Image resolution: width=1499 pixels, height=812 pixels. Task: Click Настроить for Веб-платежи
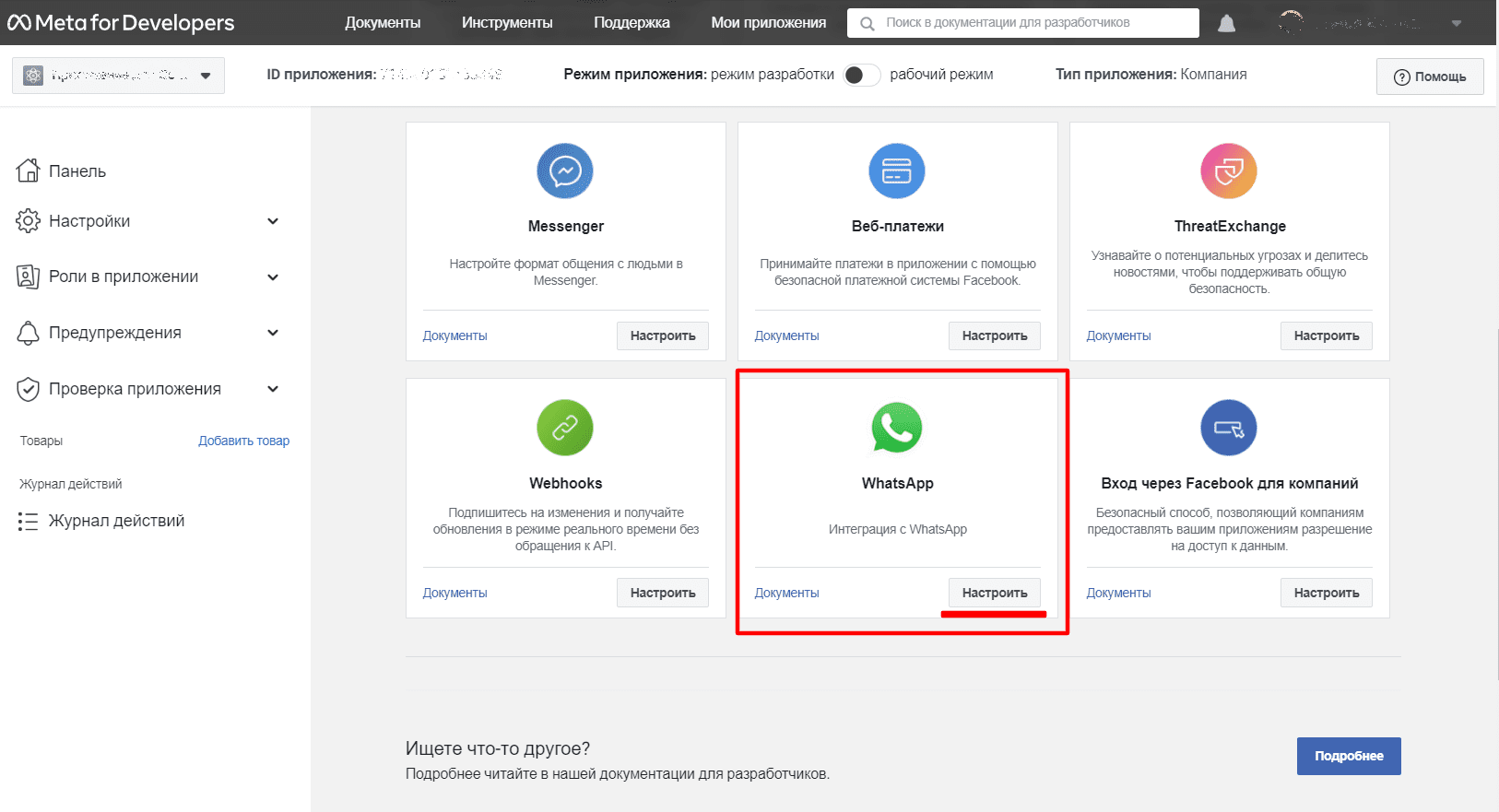(x=995, y=335)
